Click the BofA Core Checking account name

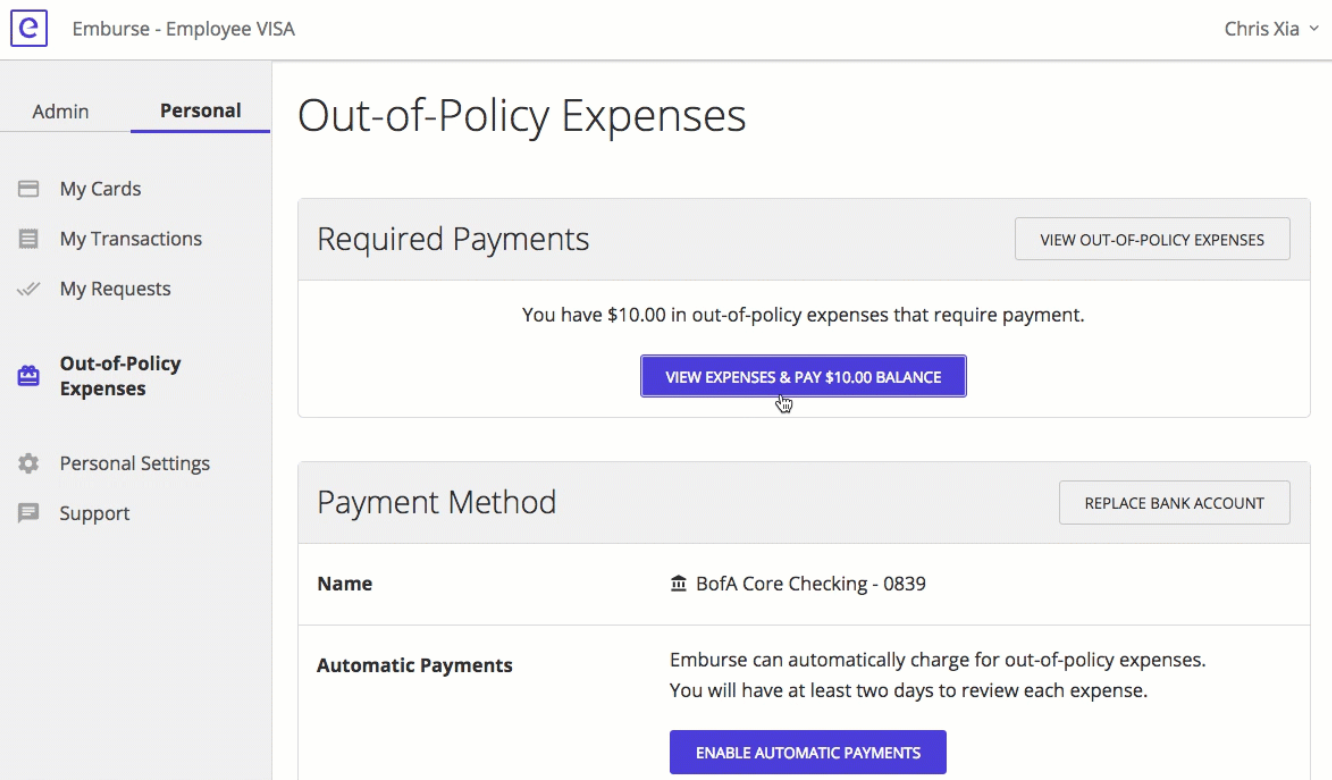[x=810, y=583]
